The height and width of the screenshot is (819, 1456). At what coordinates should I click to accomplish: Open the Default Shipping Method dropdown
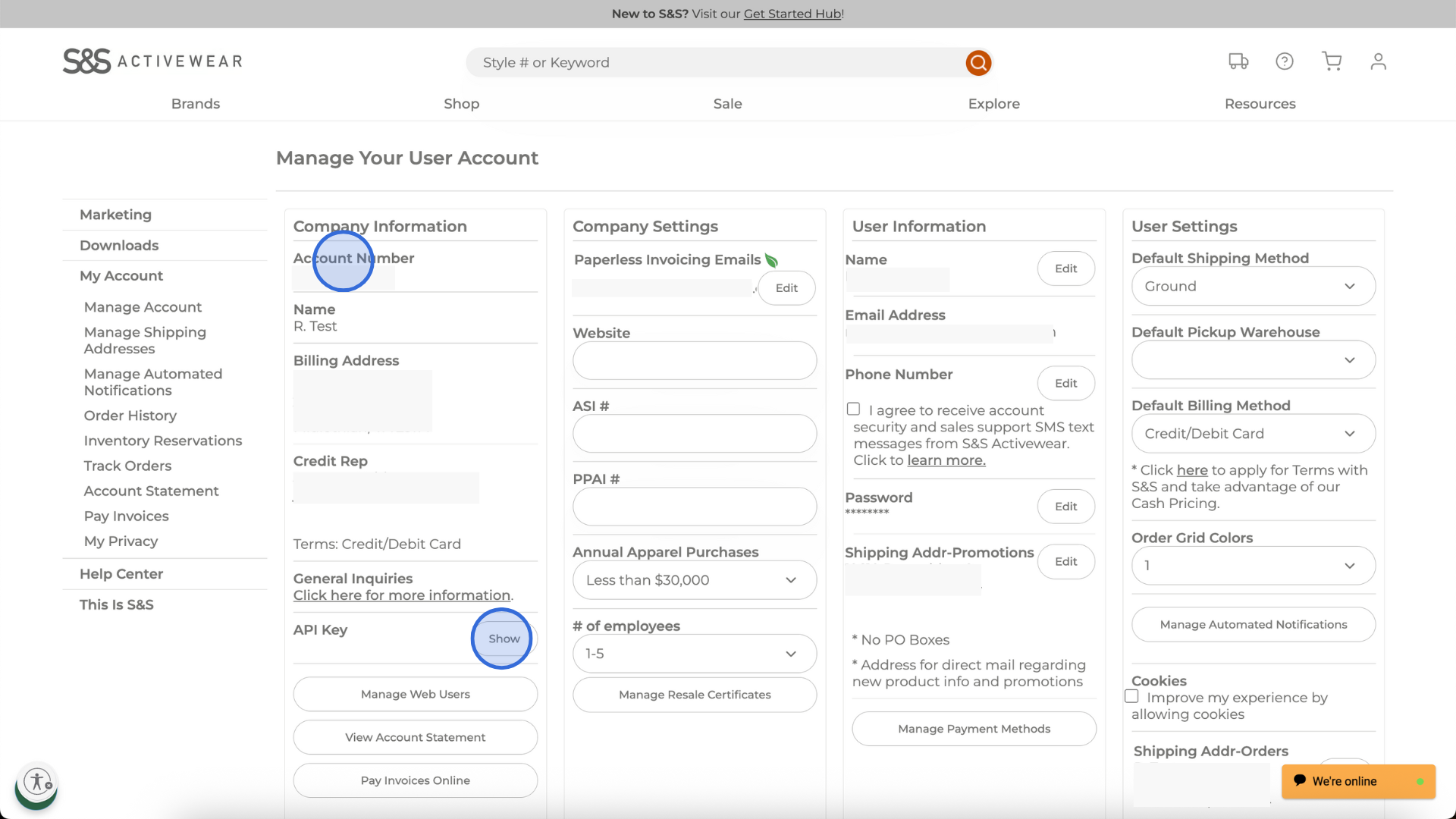pyautogui.click(x=1253, y=287)
